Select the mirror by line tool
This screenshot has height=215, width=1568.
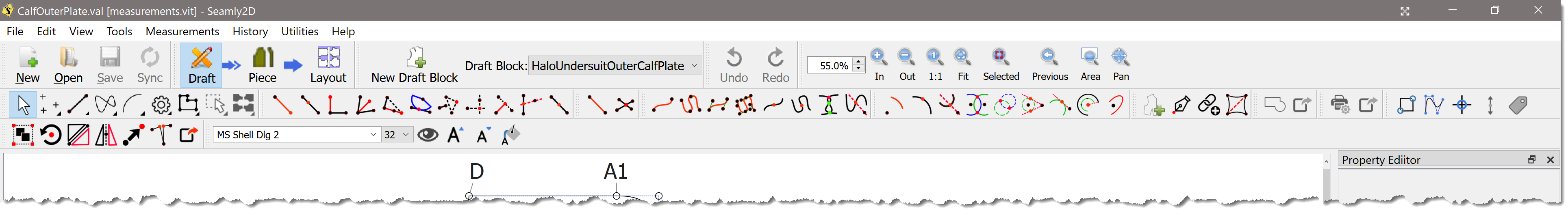tap(106, 135)
